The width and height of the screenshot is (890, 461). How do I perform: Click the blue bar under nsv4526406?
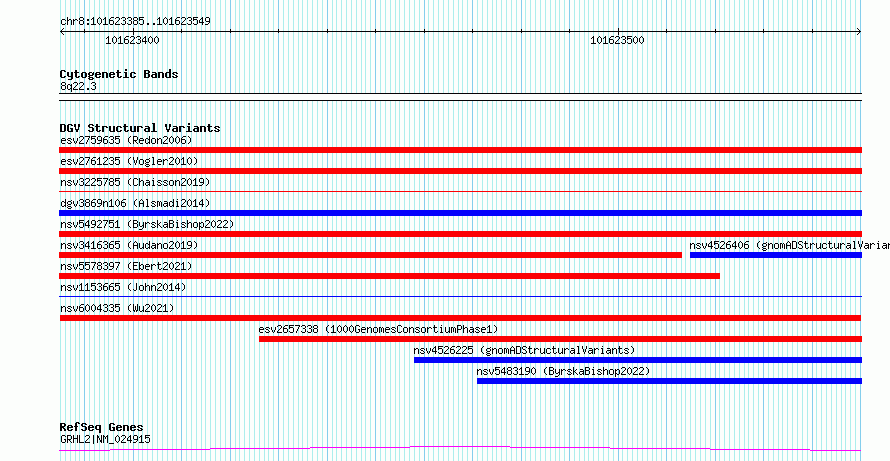tap(776, 255)
